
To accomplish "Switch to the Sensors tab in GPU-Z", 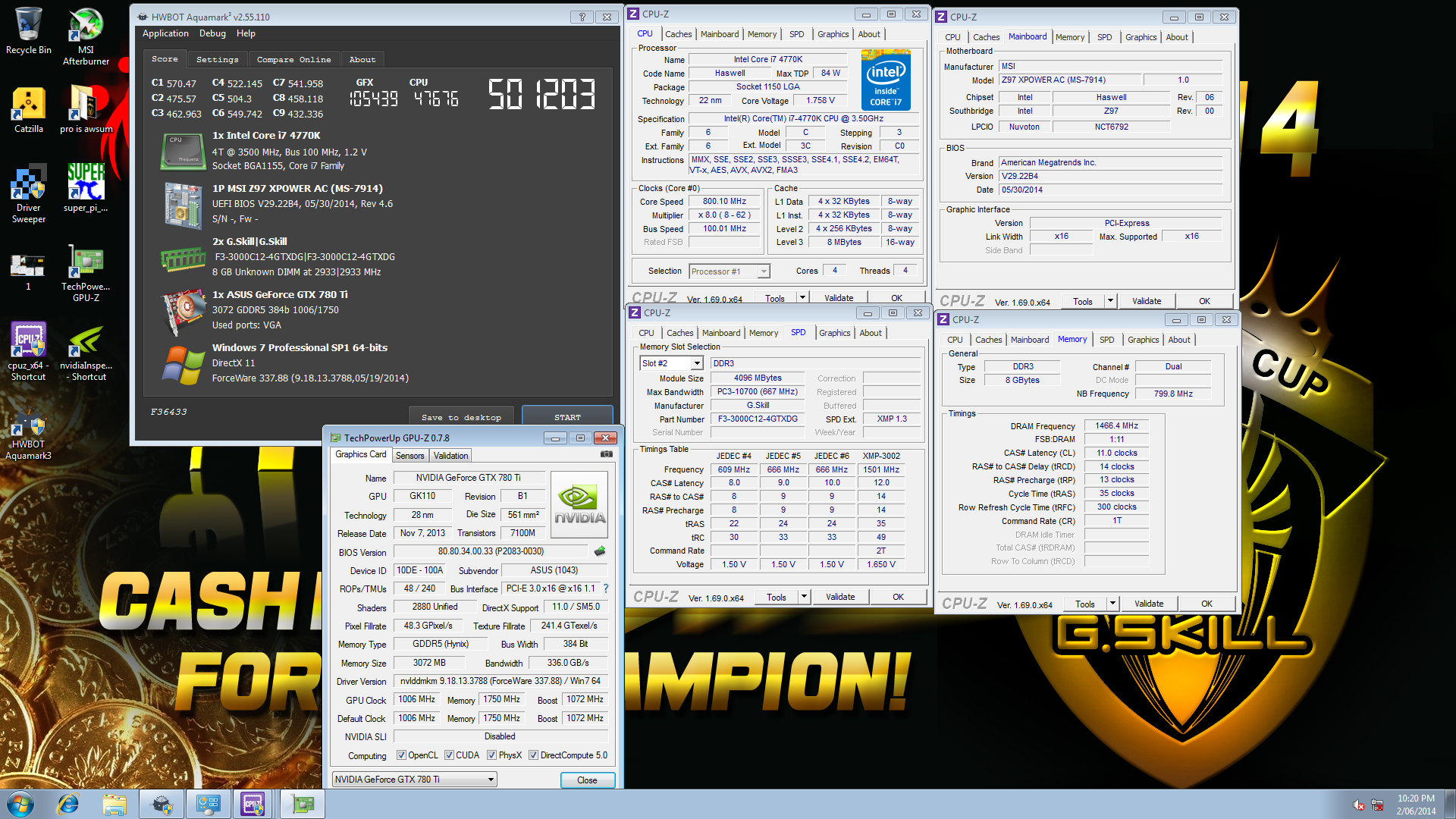I will click(x=409, y=456).
